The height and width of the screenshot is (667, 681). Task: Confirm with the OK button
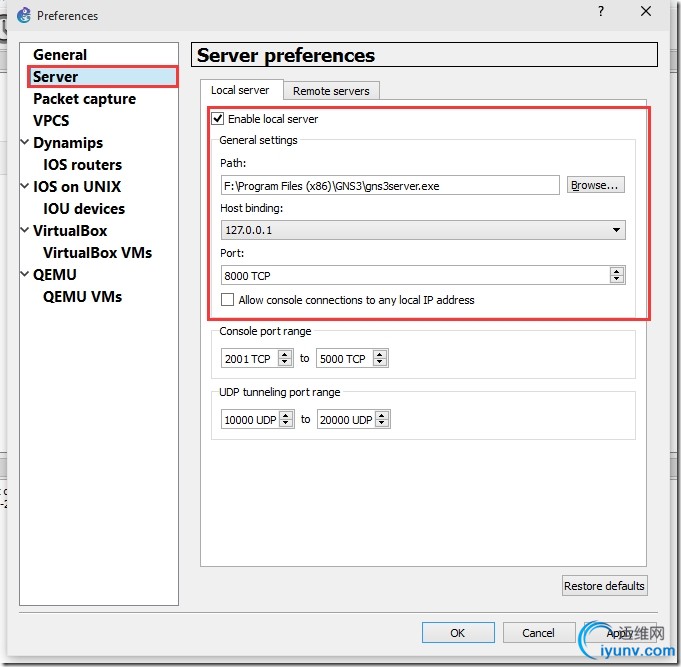458,633
